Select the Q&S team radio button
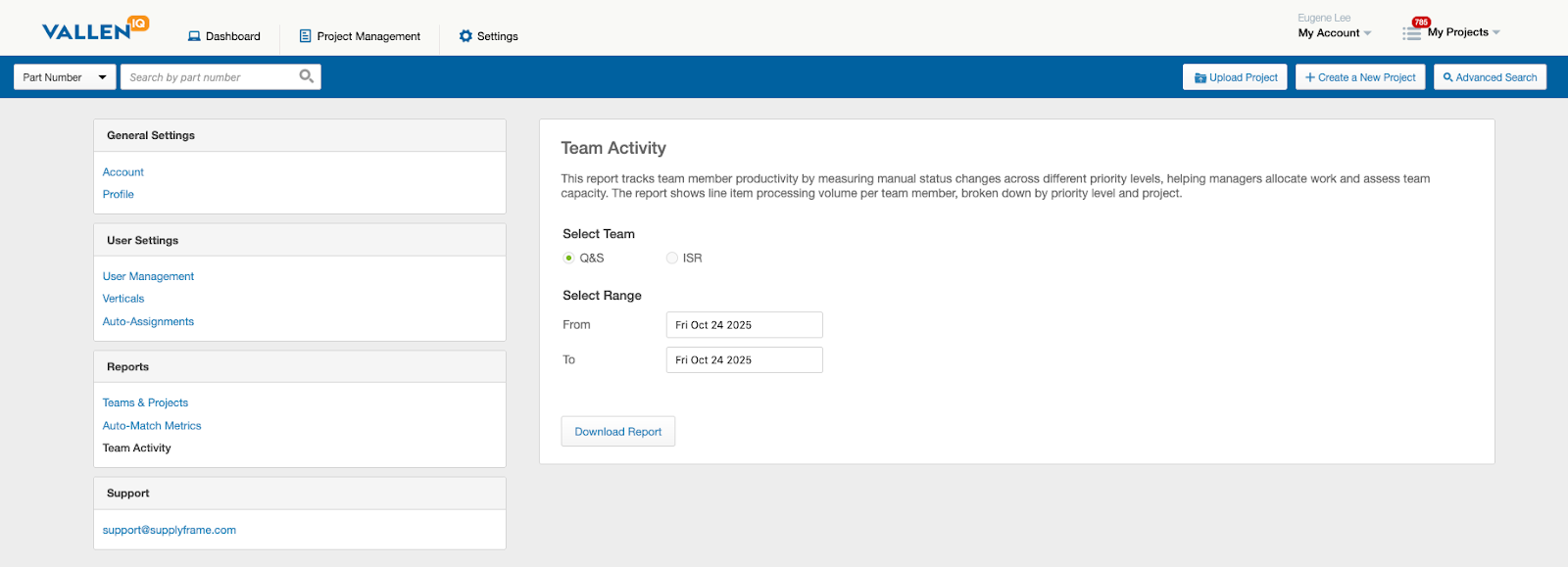Screen dimensions: 1568x567 pyautogui.click(x=568, y=258)
